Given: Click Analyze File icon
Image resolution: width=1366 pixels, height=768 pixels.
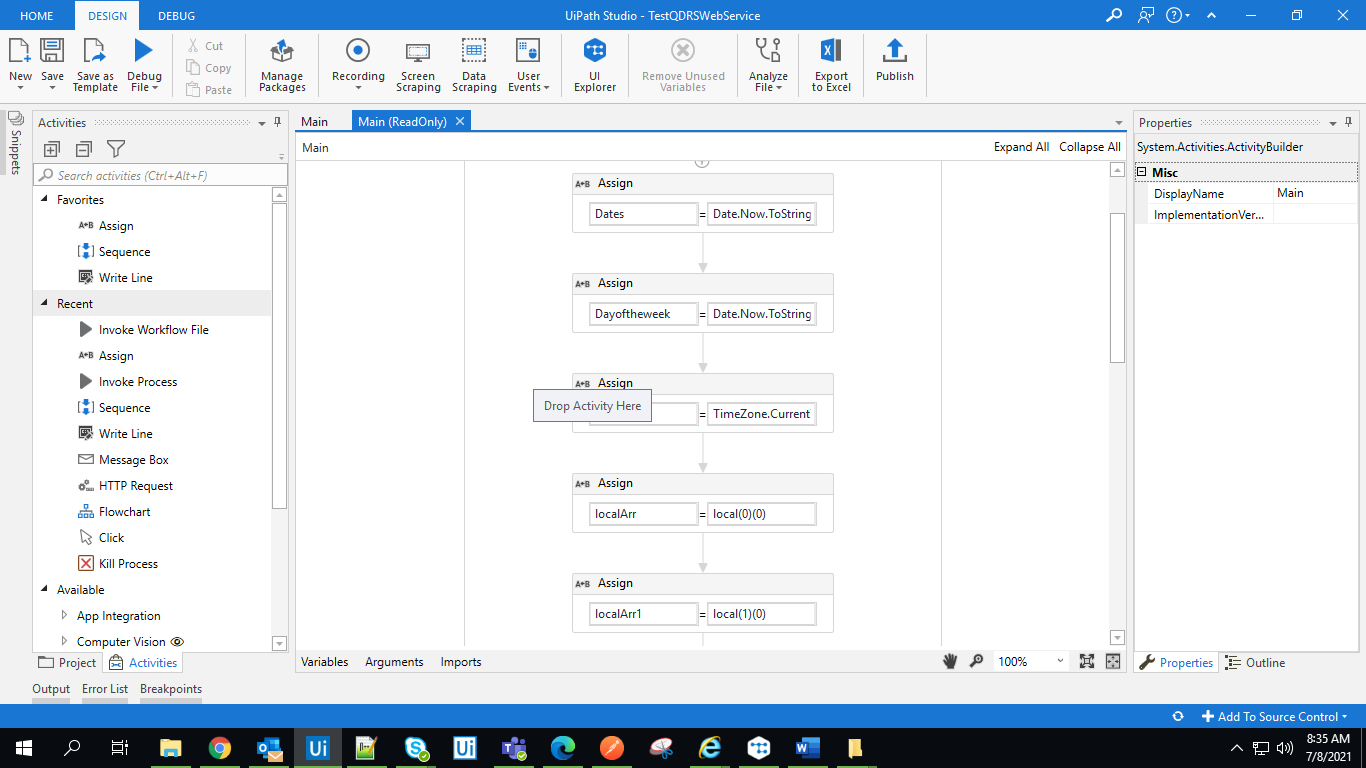Looking at the screenshot, I should [x=768, y=52].
